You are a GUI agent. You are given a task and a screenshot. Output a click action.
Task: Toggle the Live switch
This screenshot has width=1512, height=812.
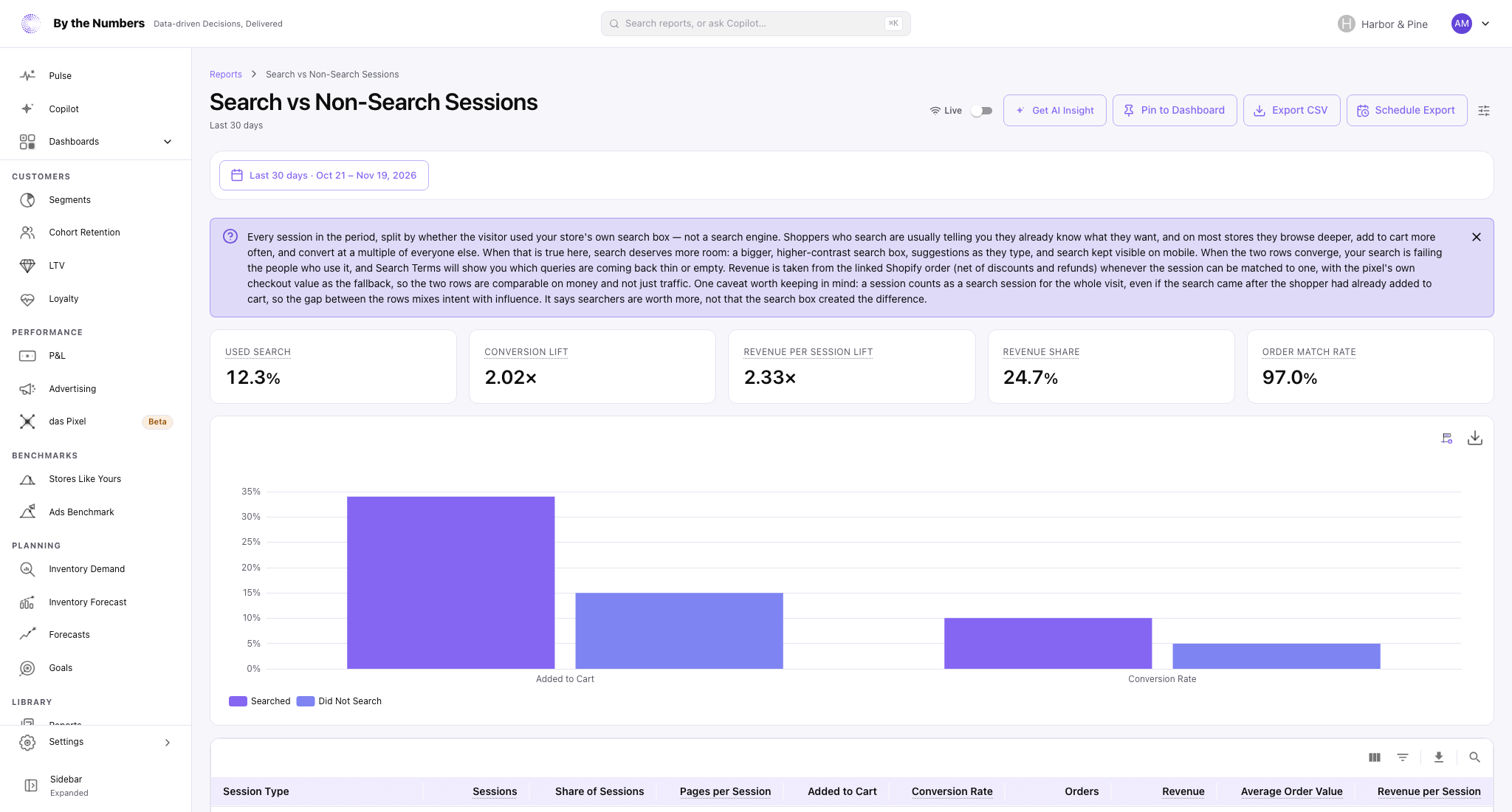pyautogui.click(x=982, y=111)
